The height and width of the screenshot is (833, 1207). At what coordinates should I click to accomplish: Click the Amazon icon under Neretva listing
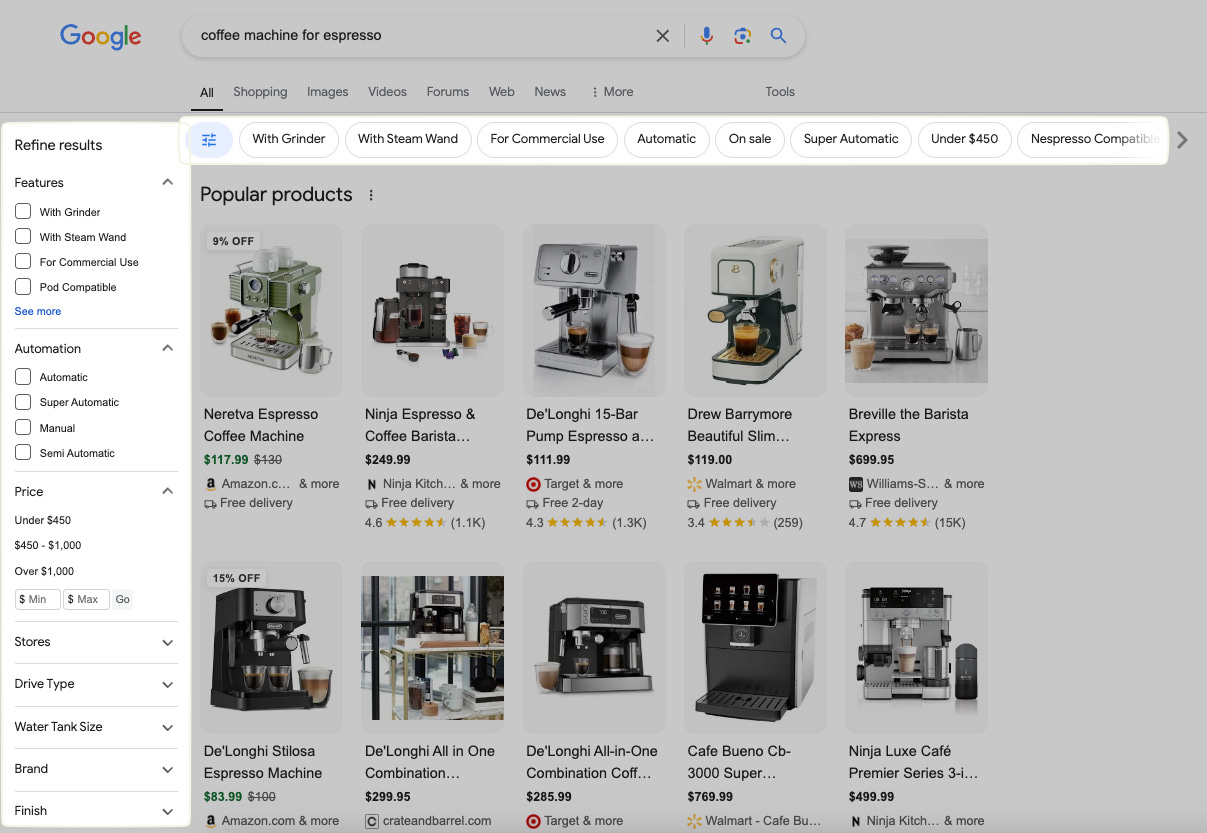point(210,484)
